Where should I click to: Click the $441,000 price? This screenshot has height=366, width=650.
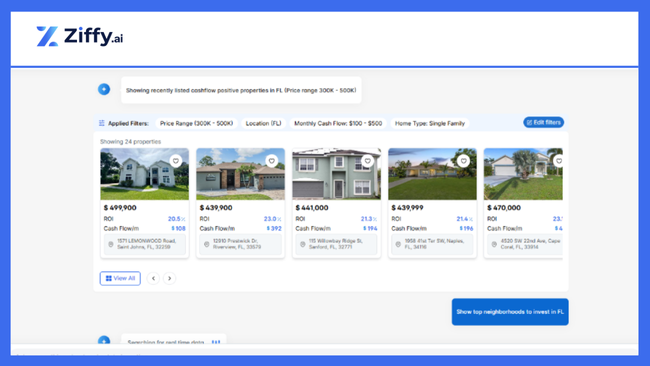tap(312, 208)
